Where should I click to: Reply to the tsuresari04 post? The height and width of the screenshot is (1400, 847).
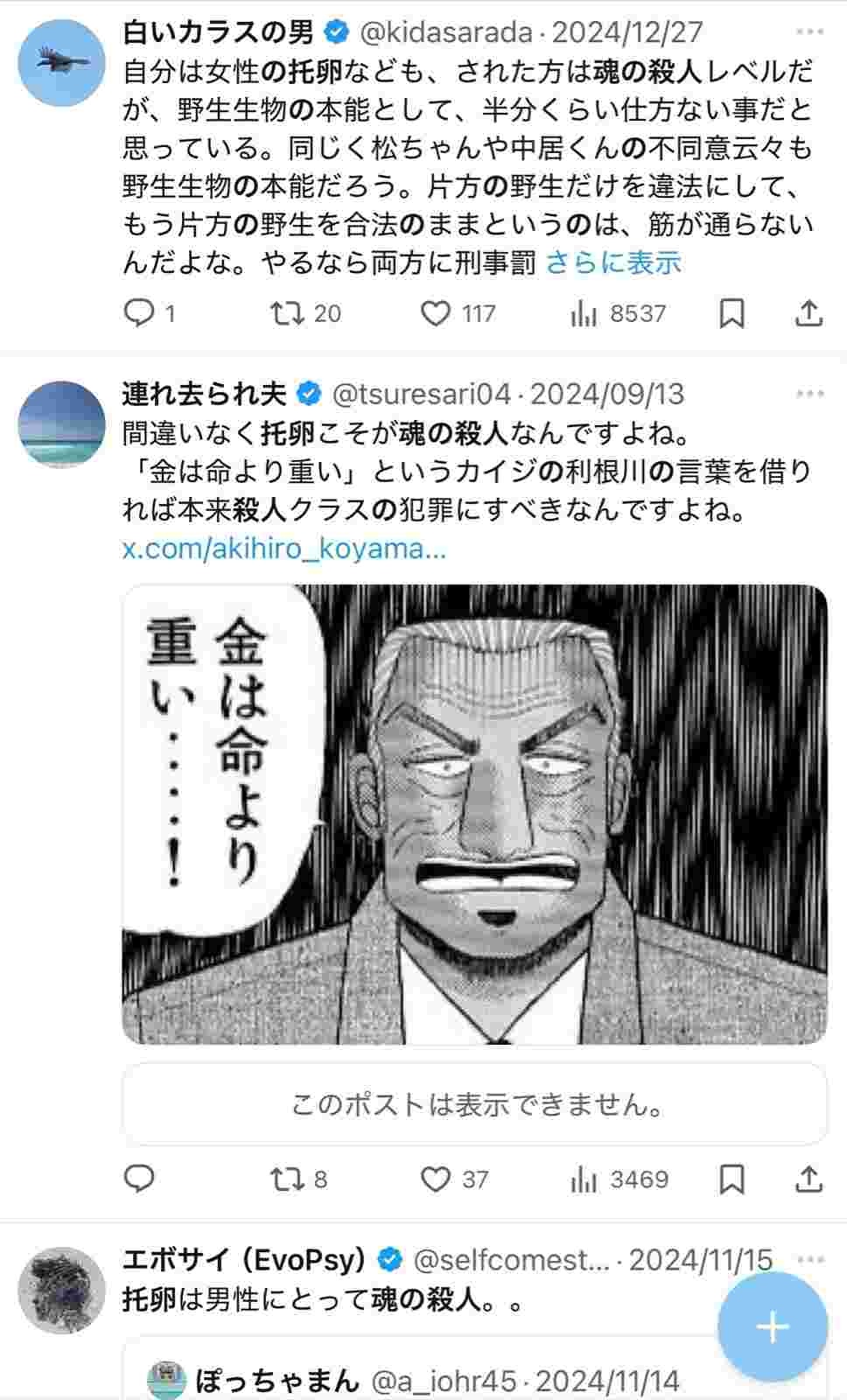[x=139, y=1179]
